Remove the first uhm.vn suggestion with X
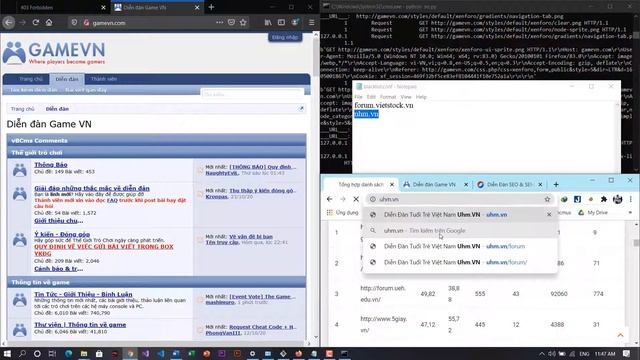The height and width of the screenshot is (360, 640). (549, 215)
